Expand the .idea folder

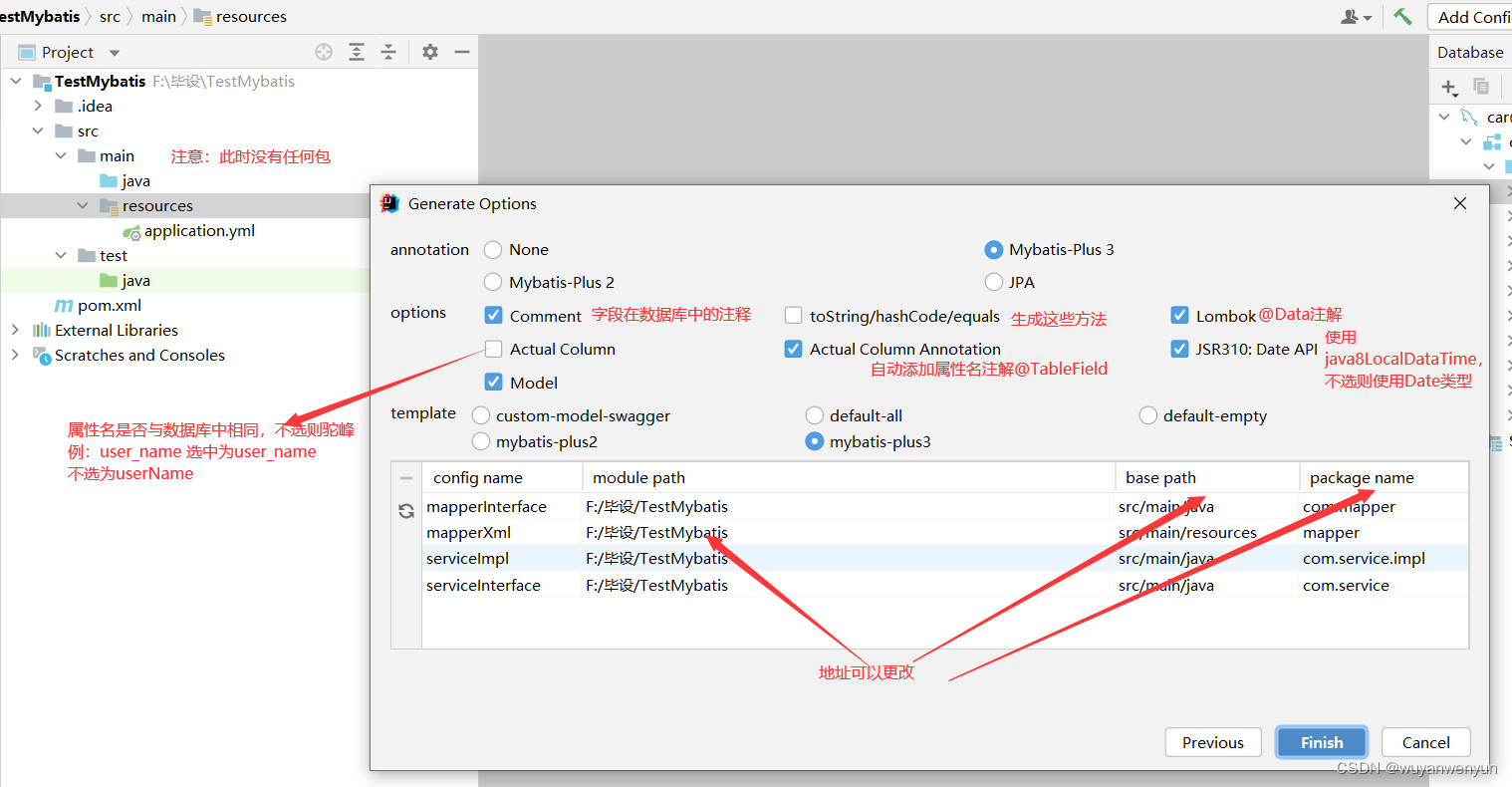click(38, 107)
